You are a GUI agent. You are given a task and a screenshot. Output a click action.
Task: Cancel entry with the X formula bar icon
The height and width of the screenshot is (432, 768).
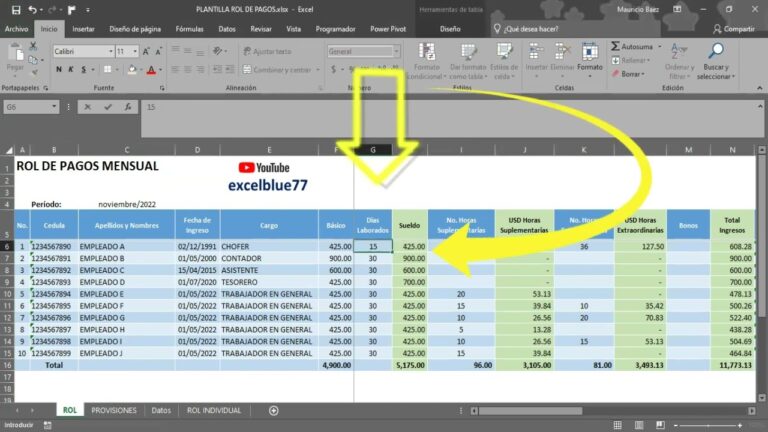point(87,107)
